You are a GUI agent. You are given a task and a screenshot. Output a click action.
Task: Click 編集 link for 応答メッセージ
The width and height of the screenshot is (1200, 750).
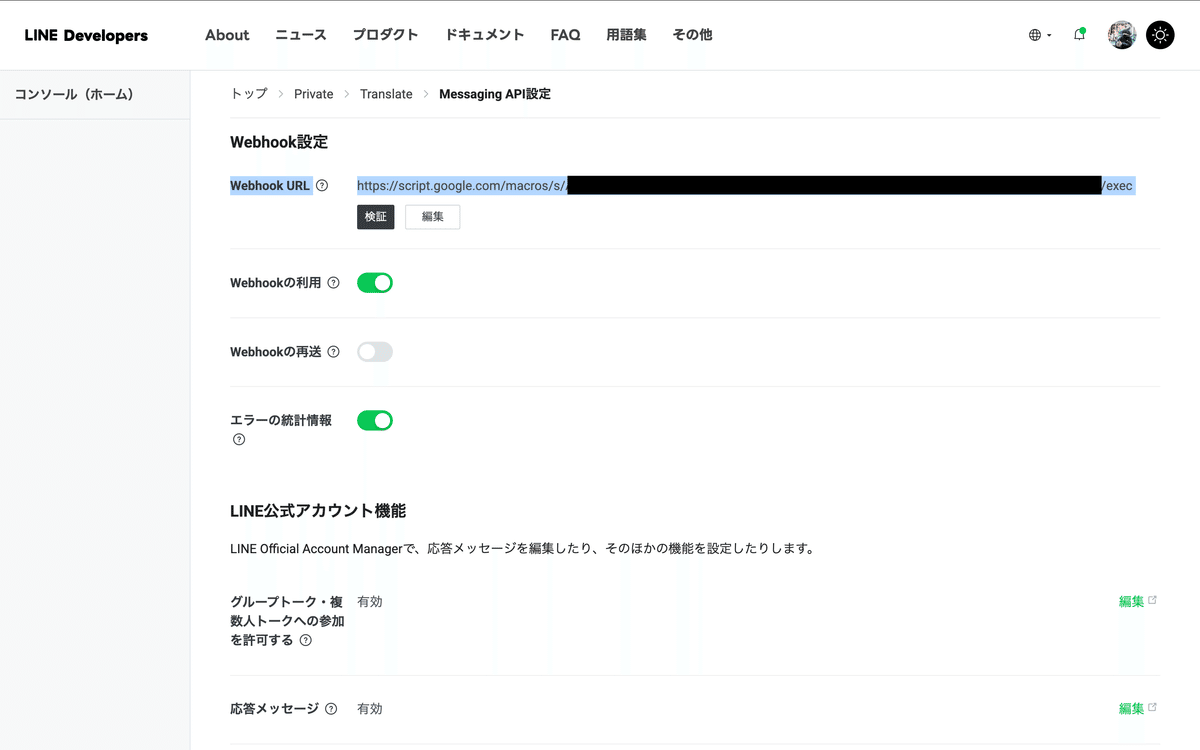coord(1138,708)
